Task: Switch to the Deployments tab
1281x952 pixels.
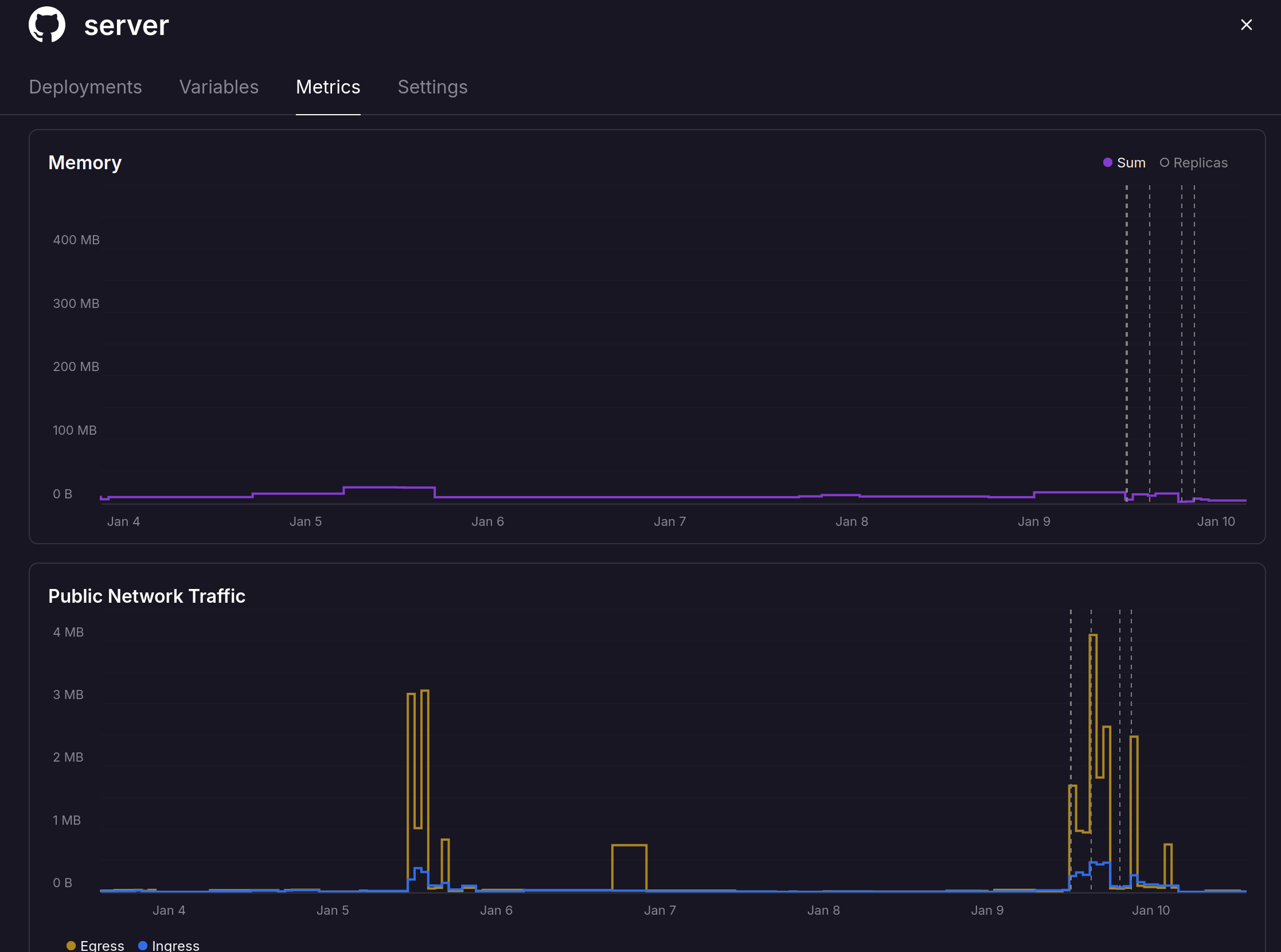Action: (85, 87)
